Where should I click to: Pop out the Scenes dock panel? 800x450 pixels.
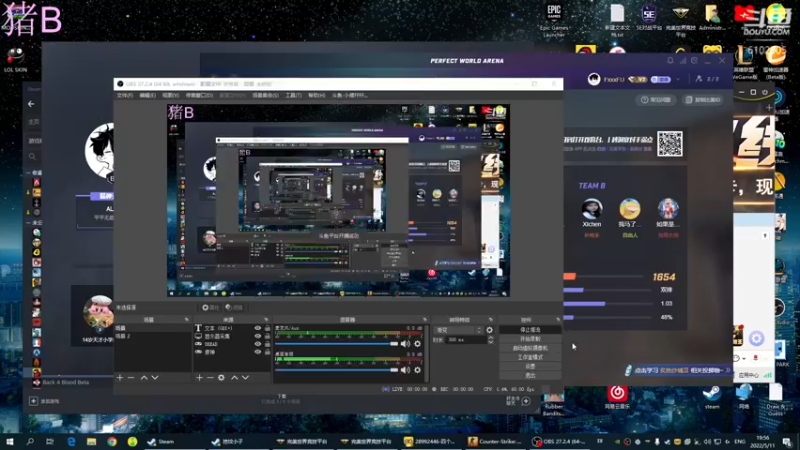tap(186, 319)
